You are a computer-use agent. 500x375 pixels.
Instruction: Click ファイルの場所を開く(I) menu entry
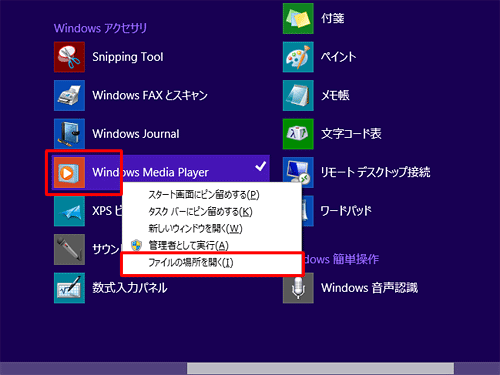(212, 263)
